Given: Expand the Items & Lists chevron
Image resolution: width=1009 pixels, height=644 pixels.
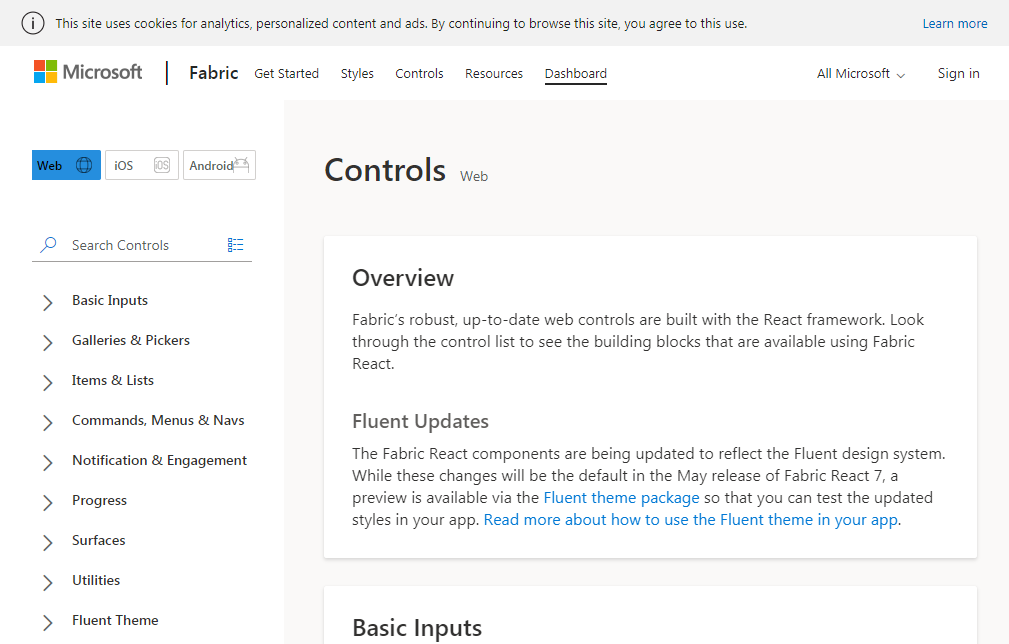Looking at the screenshot, I should pos(48,382).
